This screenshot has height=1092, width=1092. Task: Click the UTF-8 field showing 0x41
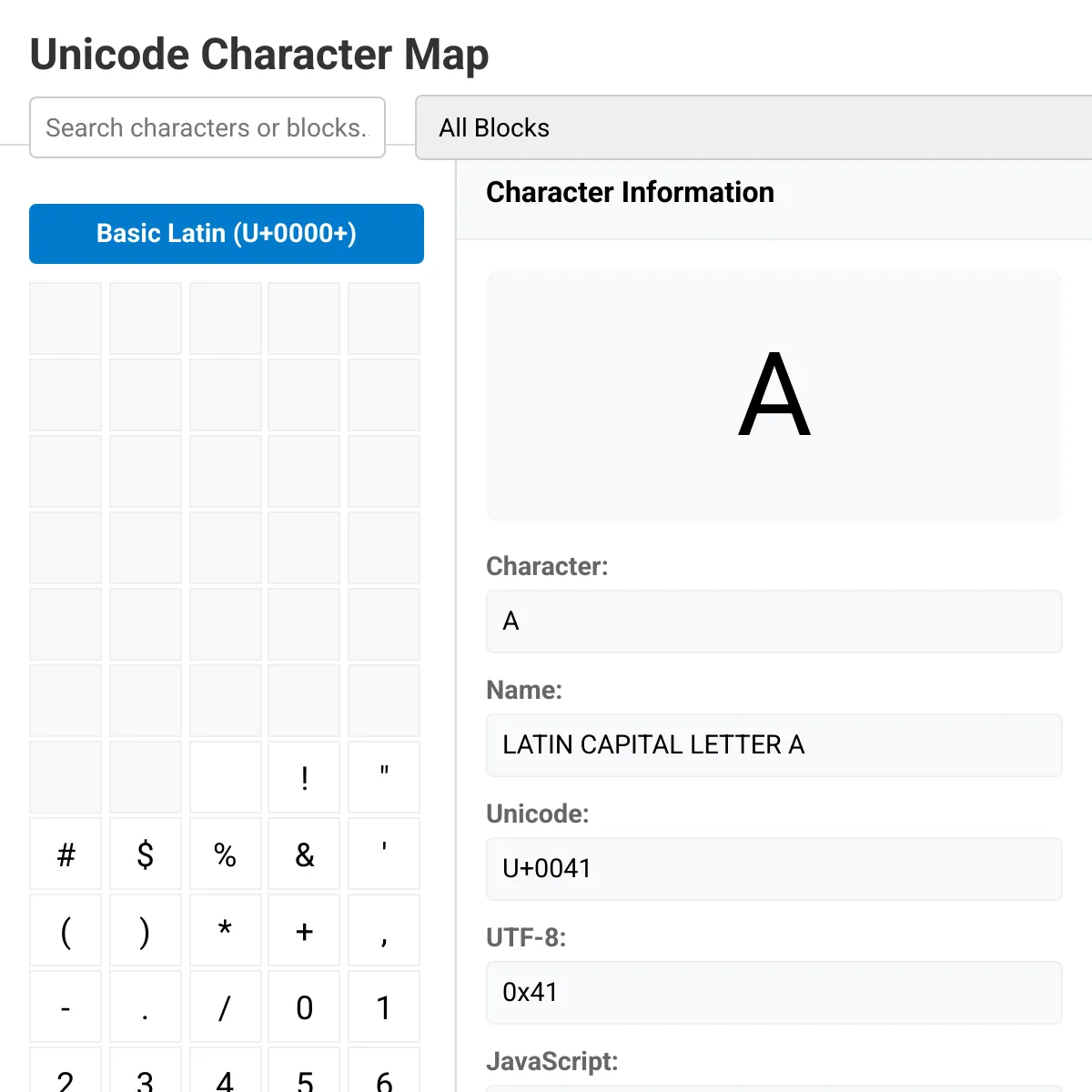tap(773, 993)
